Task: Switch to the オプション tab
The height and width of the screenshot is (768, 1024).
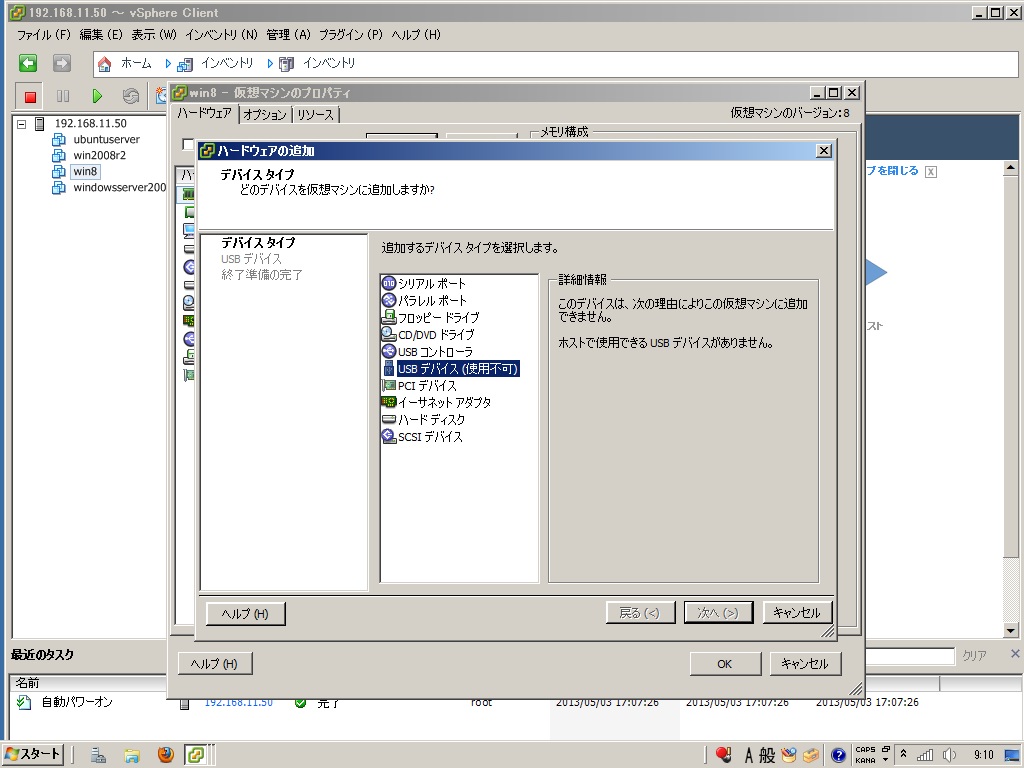Action: 265,114
